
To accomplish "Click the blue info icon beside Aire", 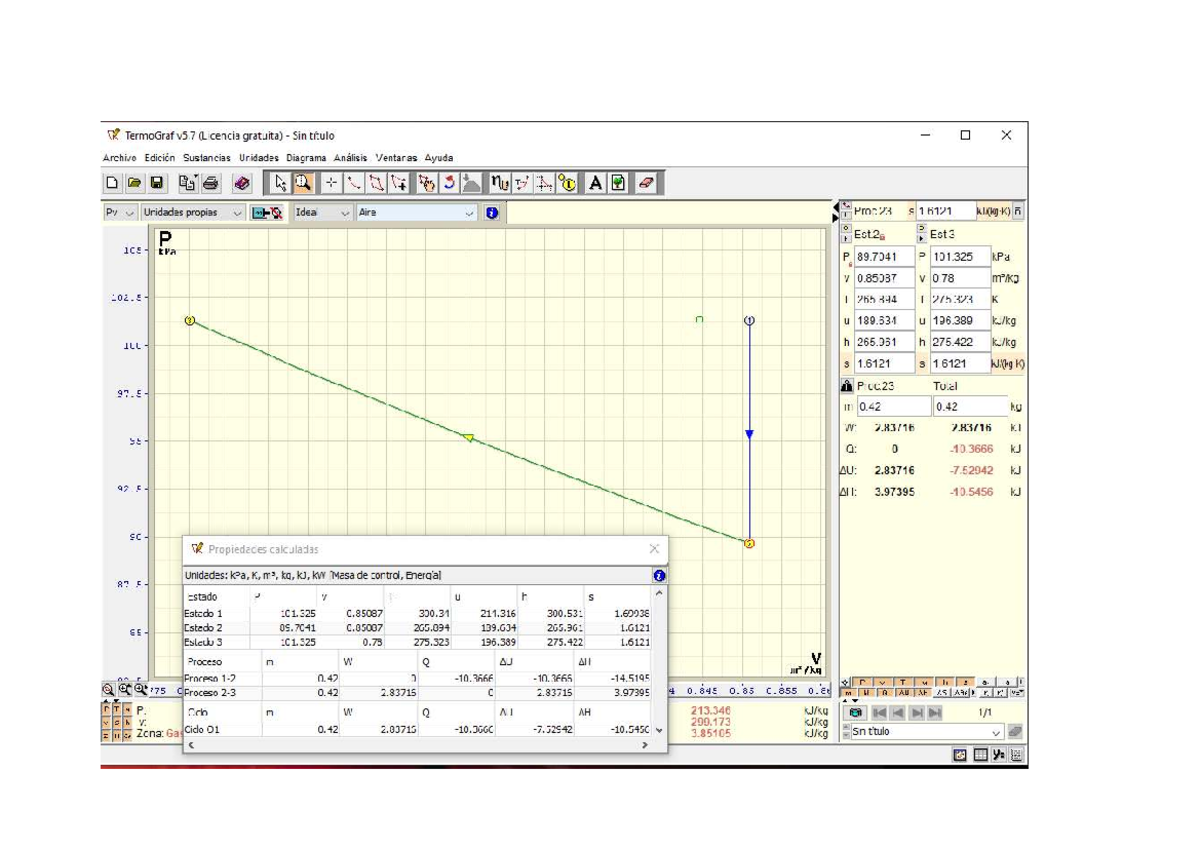I will pyautogui.click(x=492, y=213).
